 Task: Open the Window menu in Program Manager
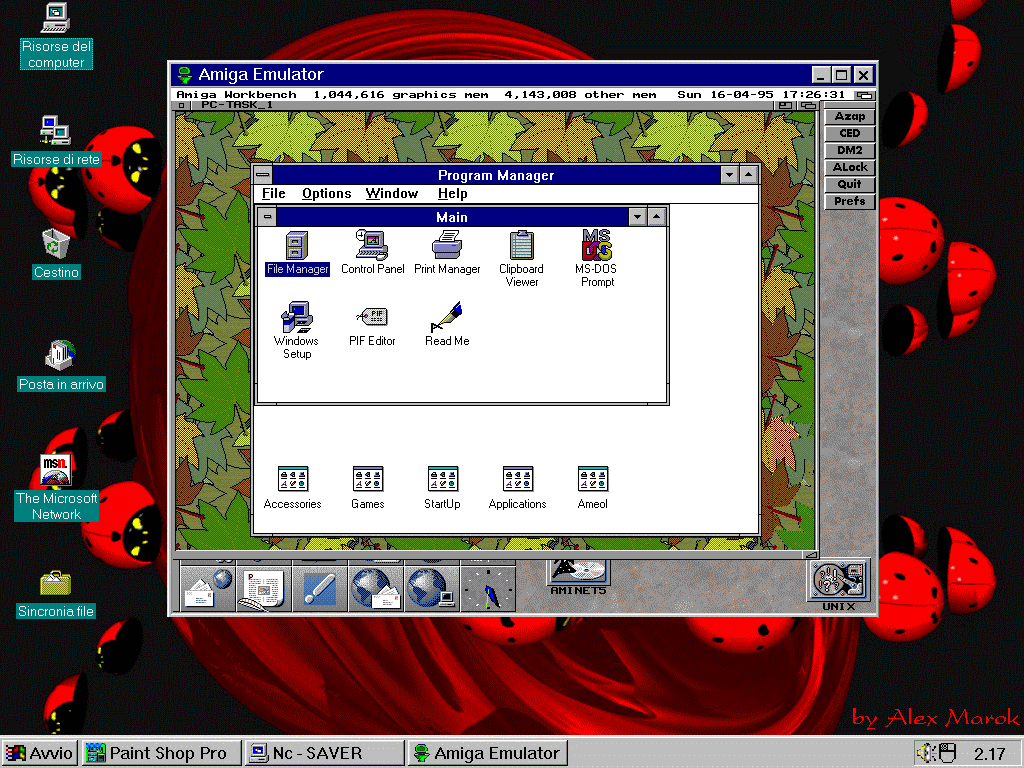point(392,193)
